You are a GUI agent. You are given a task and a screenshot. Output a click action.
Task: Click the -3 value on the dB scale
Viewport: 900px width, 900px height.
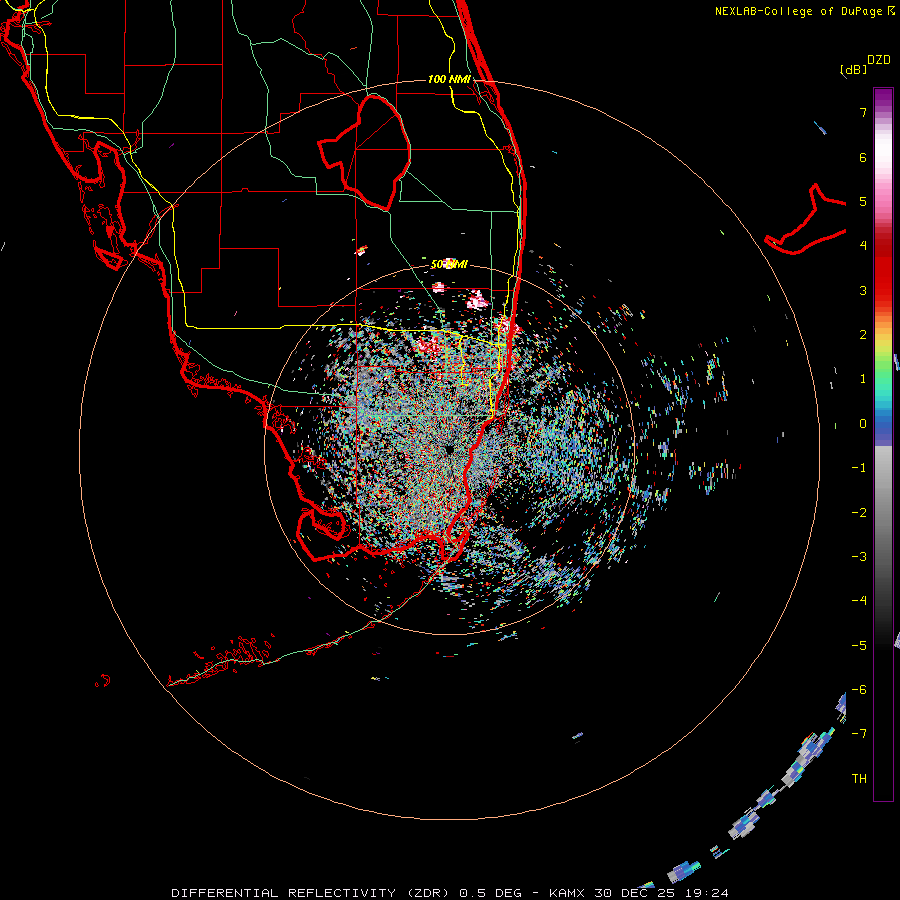point(859,557)
